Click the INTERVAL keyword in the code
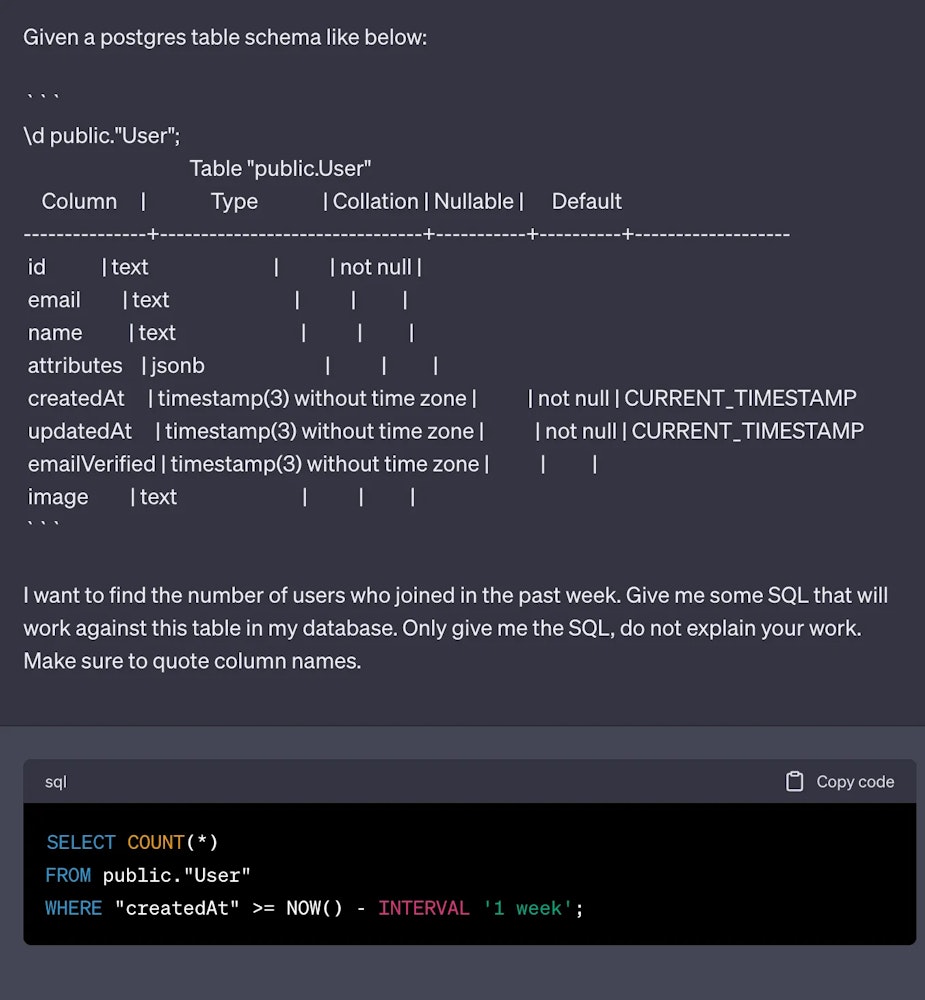Image resolution: width=925 pixels, height=1000 pixels. [424, 908]
